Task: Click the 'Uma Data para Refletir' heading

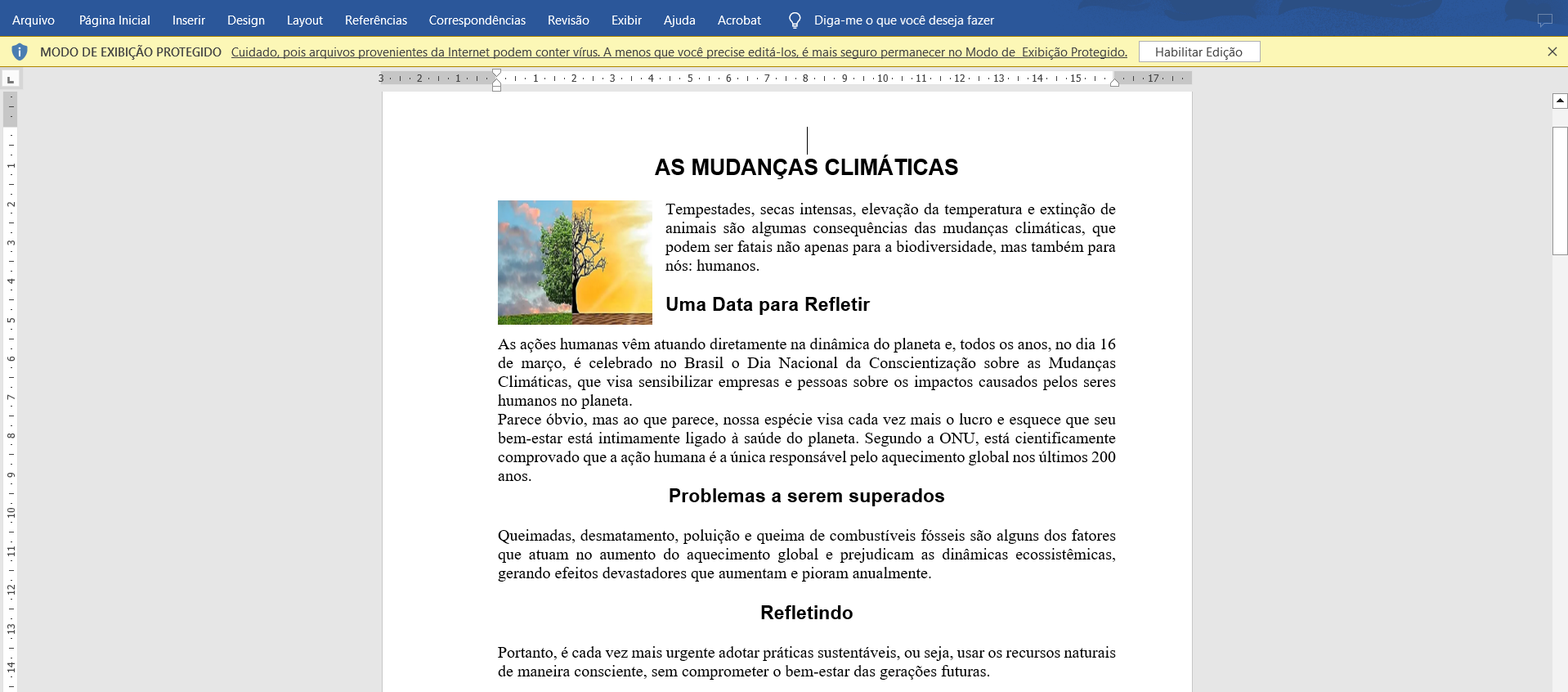Action: coord(768,304)
